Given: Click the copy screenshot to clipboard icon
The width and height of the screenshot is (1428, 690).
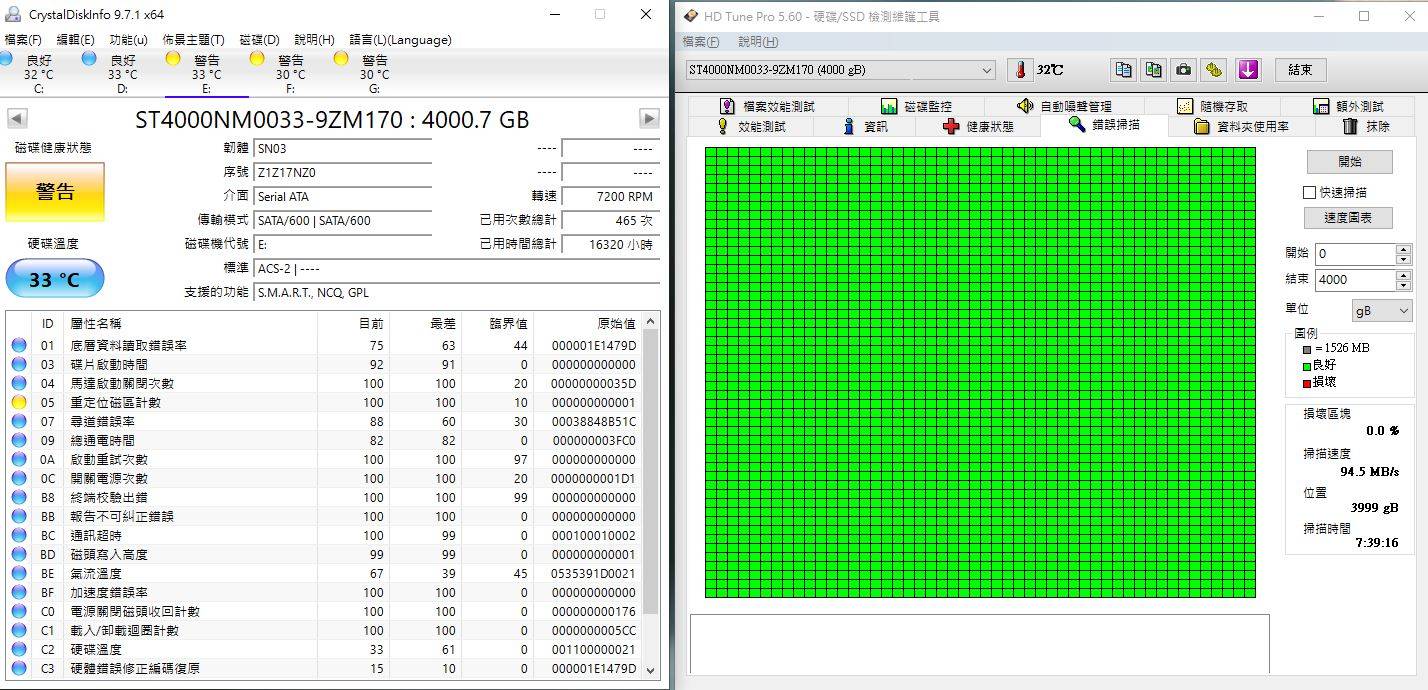Looking at the screenshot, I should pos(1153,70).
